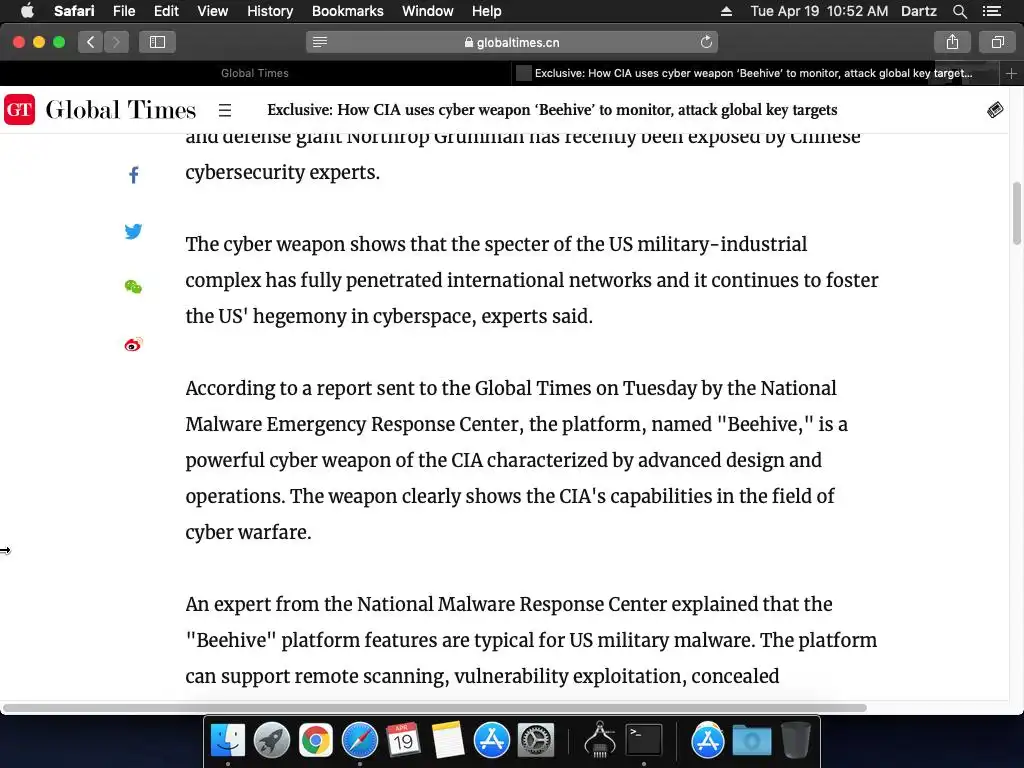1024x768 pixels.
Task: Show the Safari sidebar
Action: tap(157, 42)
